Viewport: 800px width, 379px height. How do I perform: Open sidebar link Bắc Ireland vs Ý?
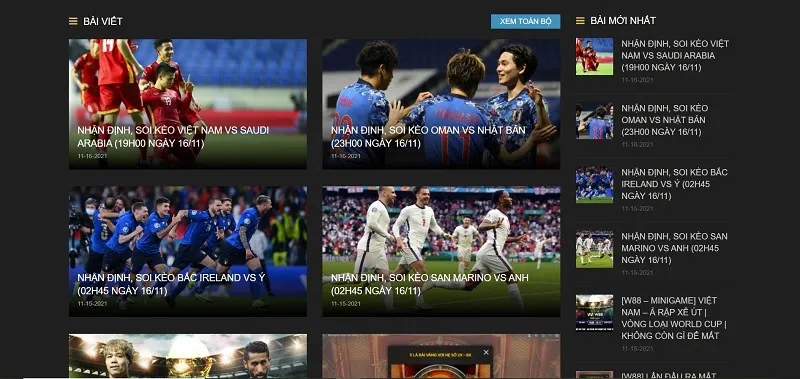674,184
